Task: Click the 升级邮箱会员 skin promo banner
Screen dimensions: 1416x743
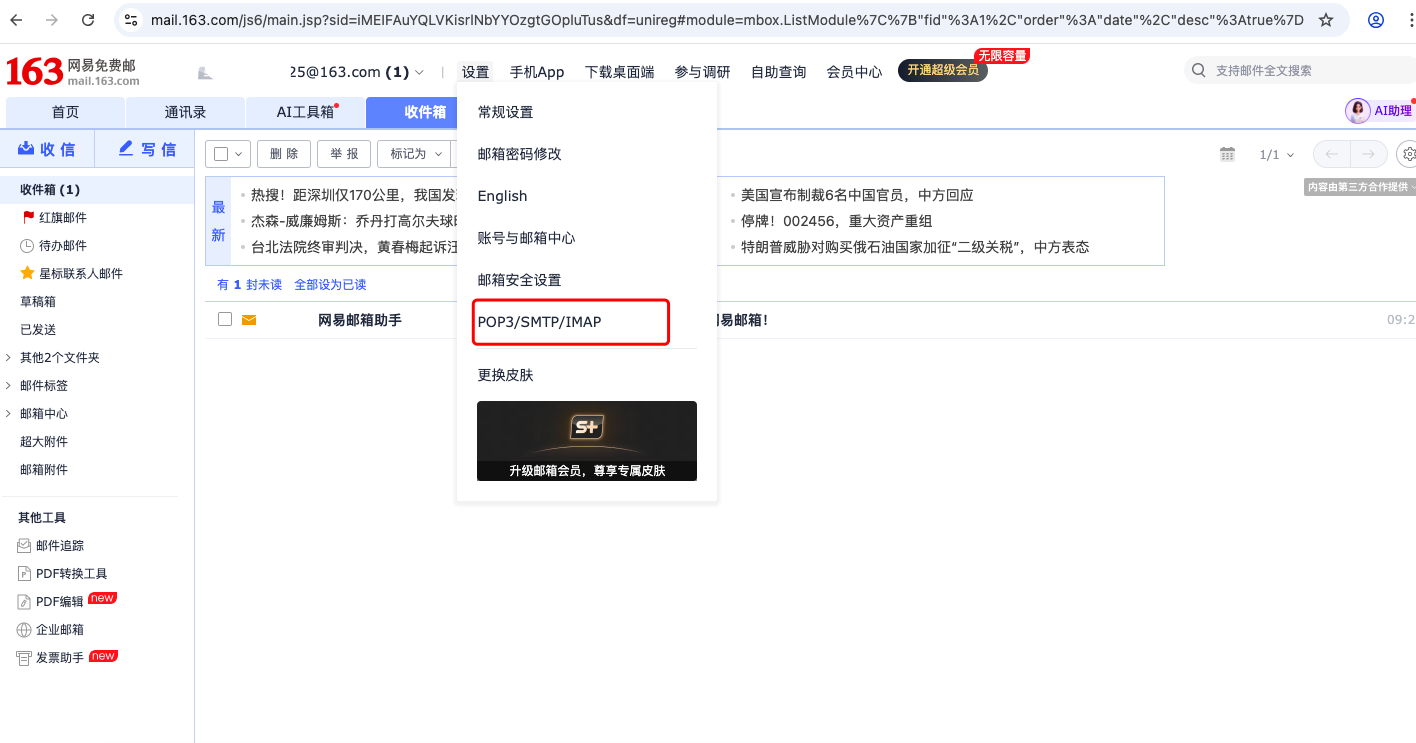Action: click(587, 441)
